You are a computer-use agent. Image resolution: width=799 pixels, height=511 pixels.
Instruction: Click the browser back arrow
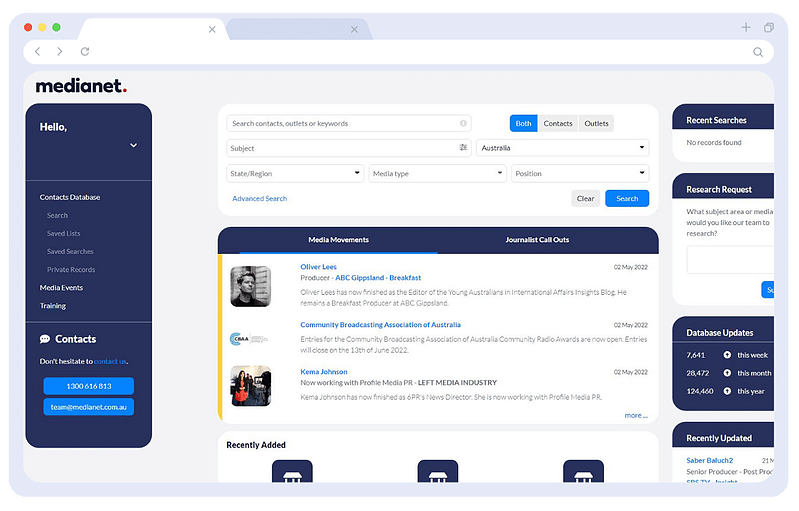pos(38,51)
